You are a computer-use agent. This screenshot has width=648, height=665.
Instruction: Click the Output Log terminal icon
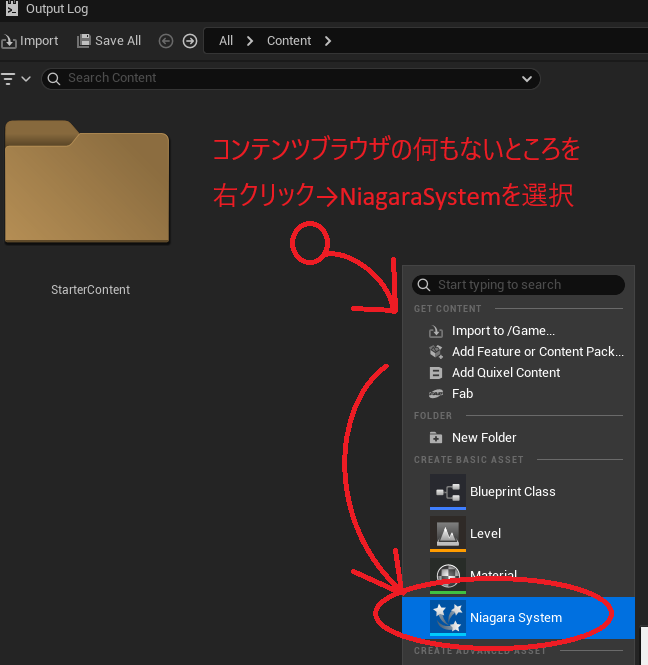[x=12, y=9]
